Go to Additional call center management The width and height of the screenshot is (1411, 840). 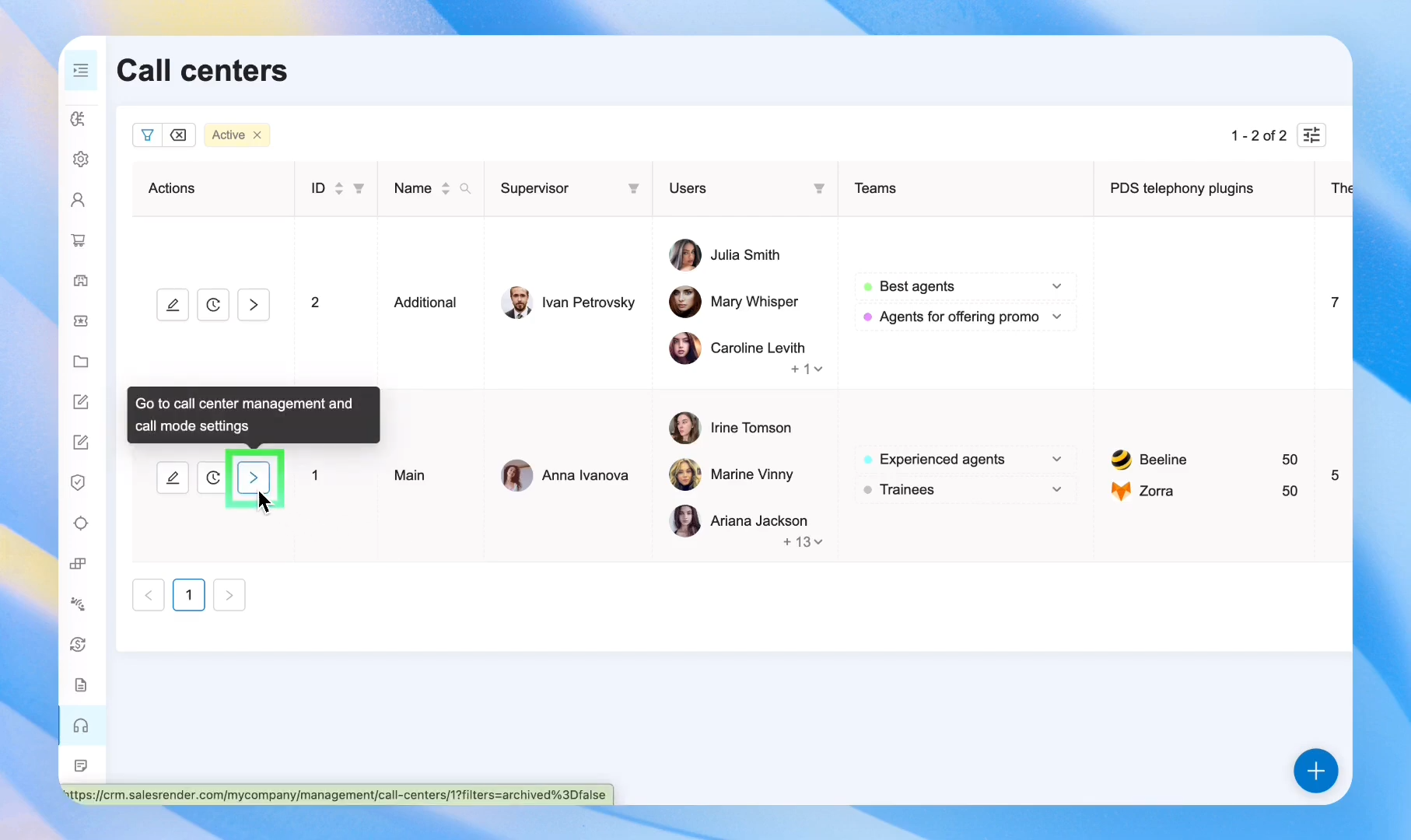(x=254, y=305)
